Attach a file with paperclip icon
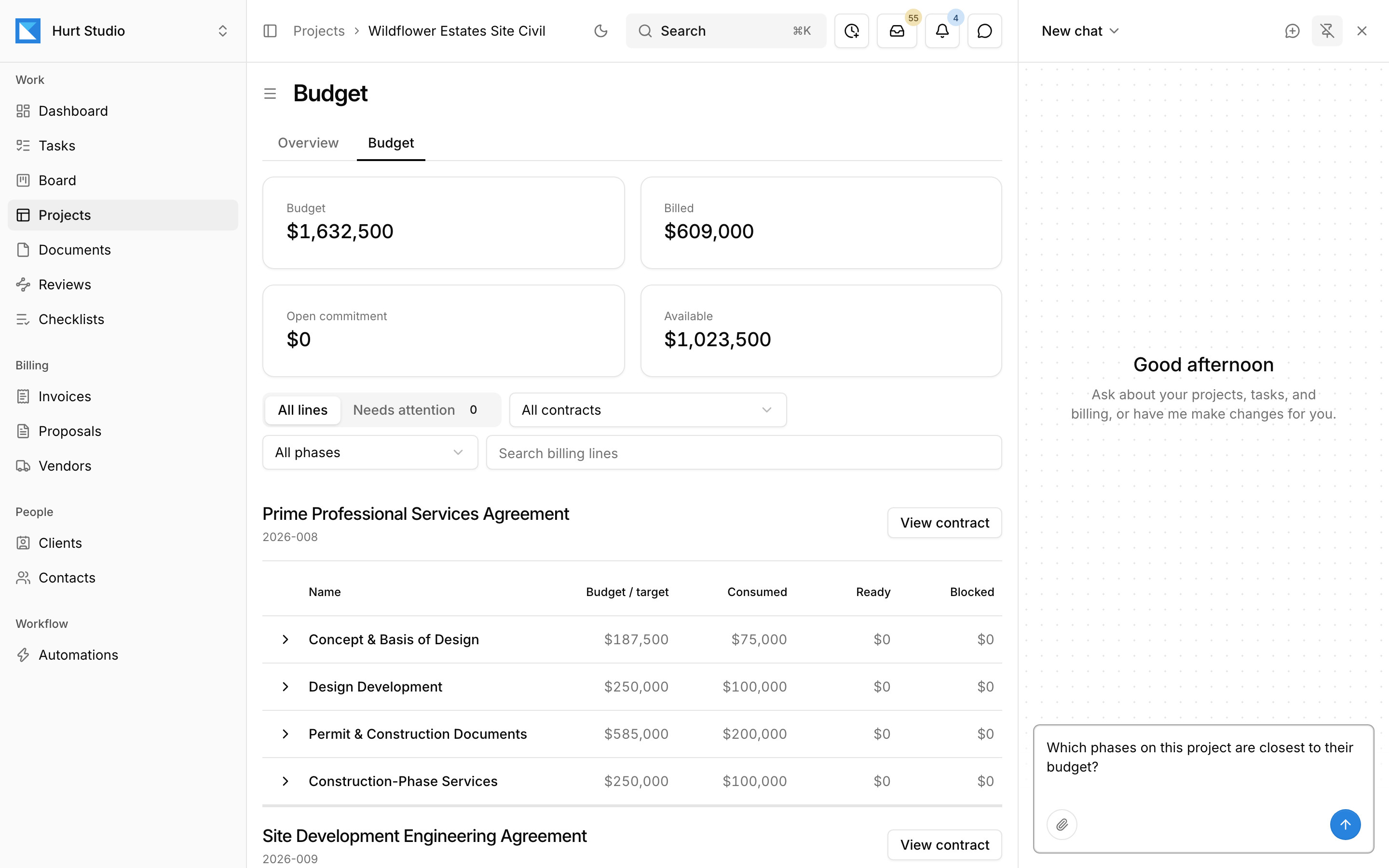Screen dimensions: 1389x868 click(x=1062, y=825)
